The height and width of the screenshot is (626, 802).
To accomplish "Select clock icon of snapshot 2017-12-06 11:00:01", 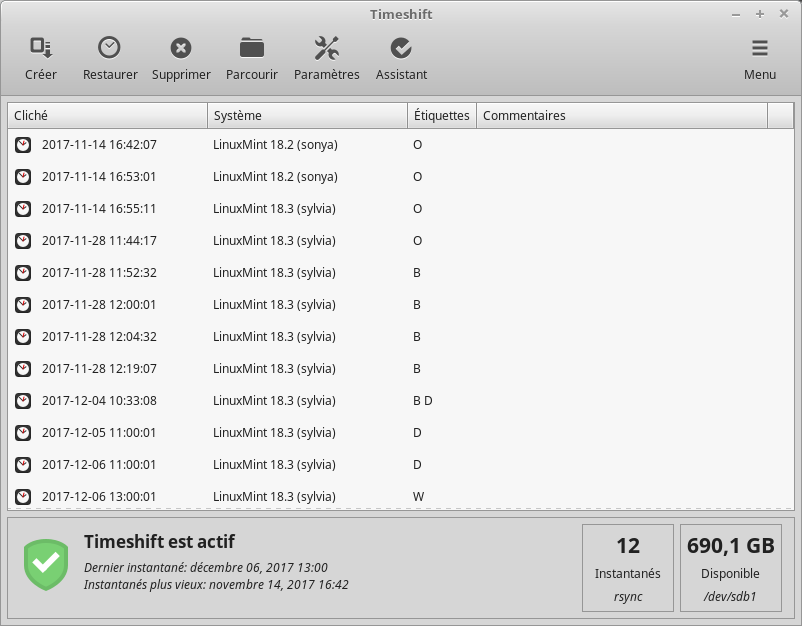I will [x=23, y=464].
